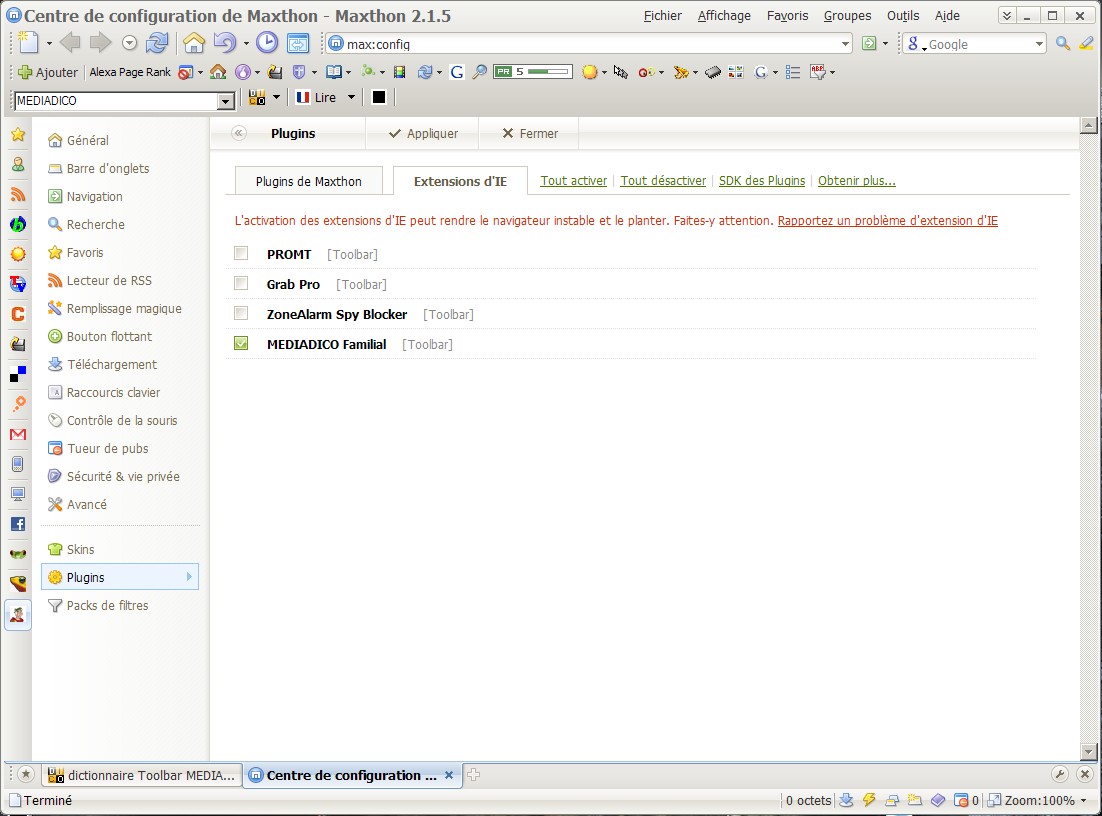Open the Affichage menu
This screenshot has height=816, width=1102.
point(724,15)
